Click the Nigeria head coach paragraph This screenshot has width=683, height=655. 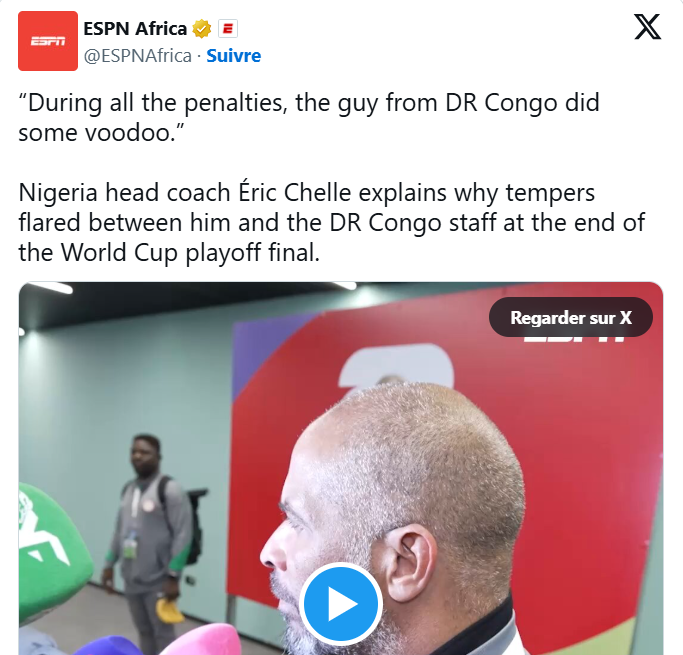click(331, 222)
